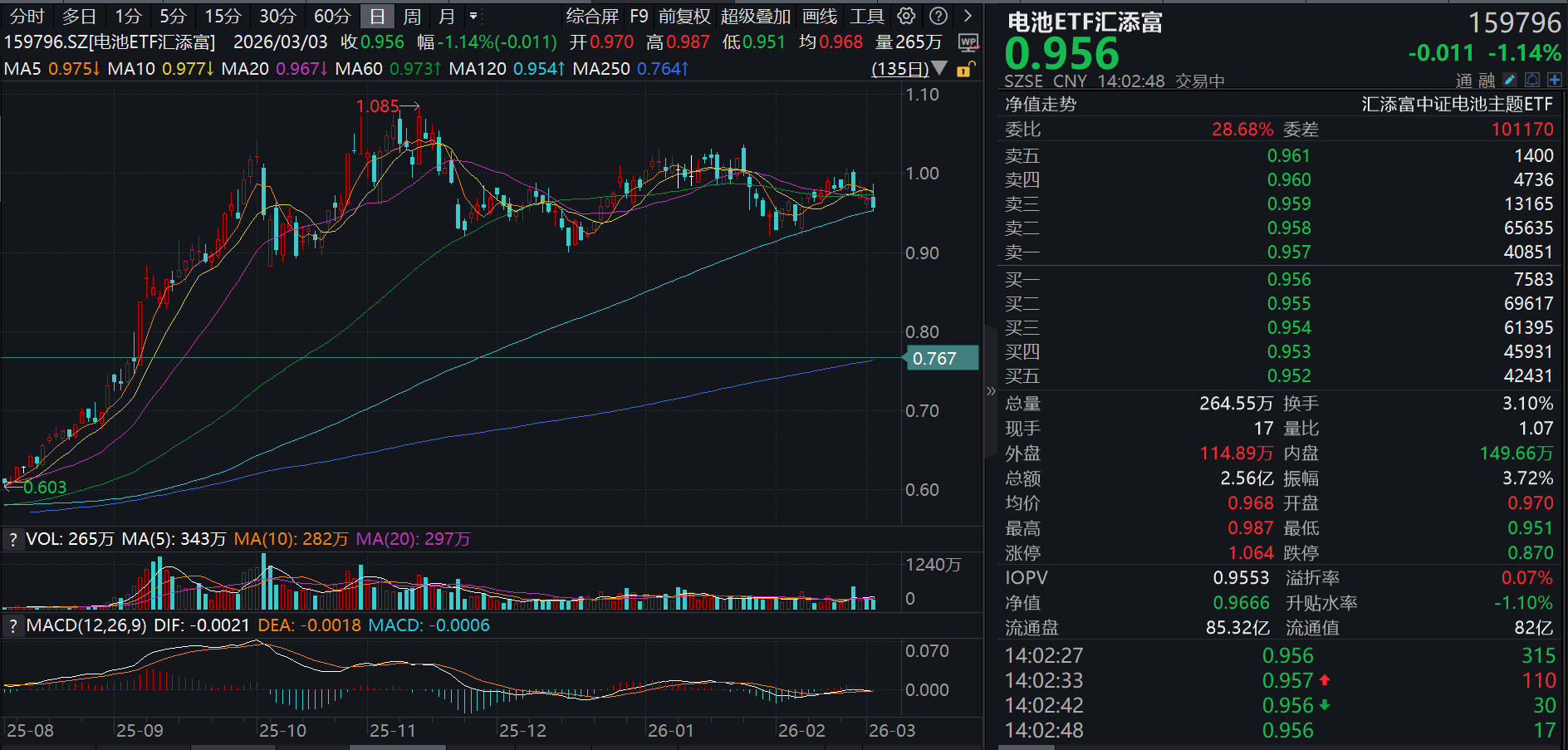
Task: Toggle 前复权 price adjustment mode
Action: (684, 17)
